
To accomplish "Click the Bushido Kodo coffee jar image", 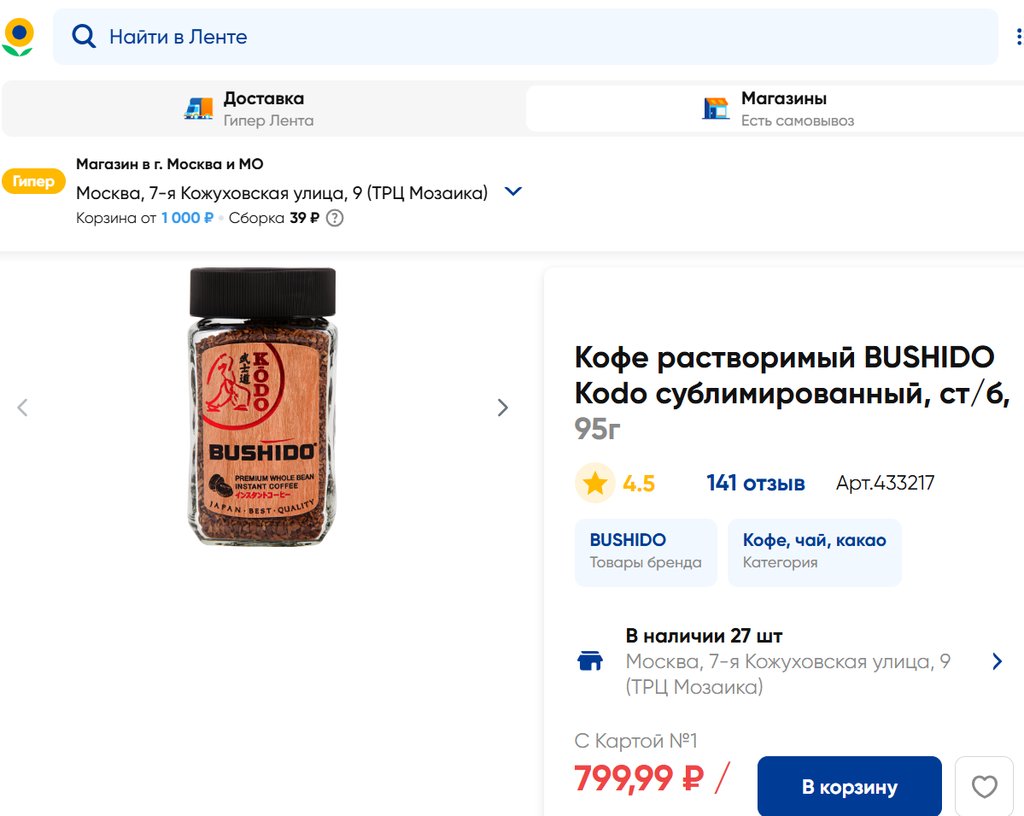I will click(x=263, y=406).
